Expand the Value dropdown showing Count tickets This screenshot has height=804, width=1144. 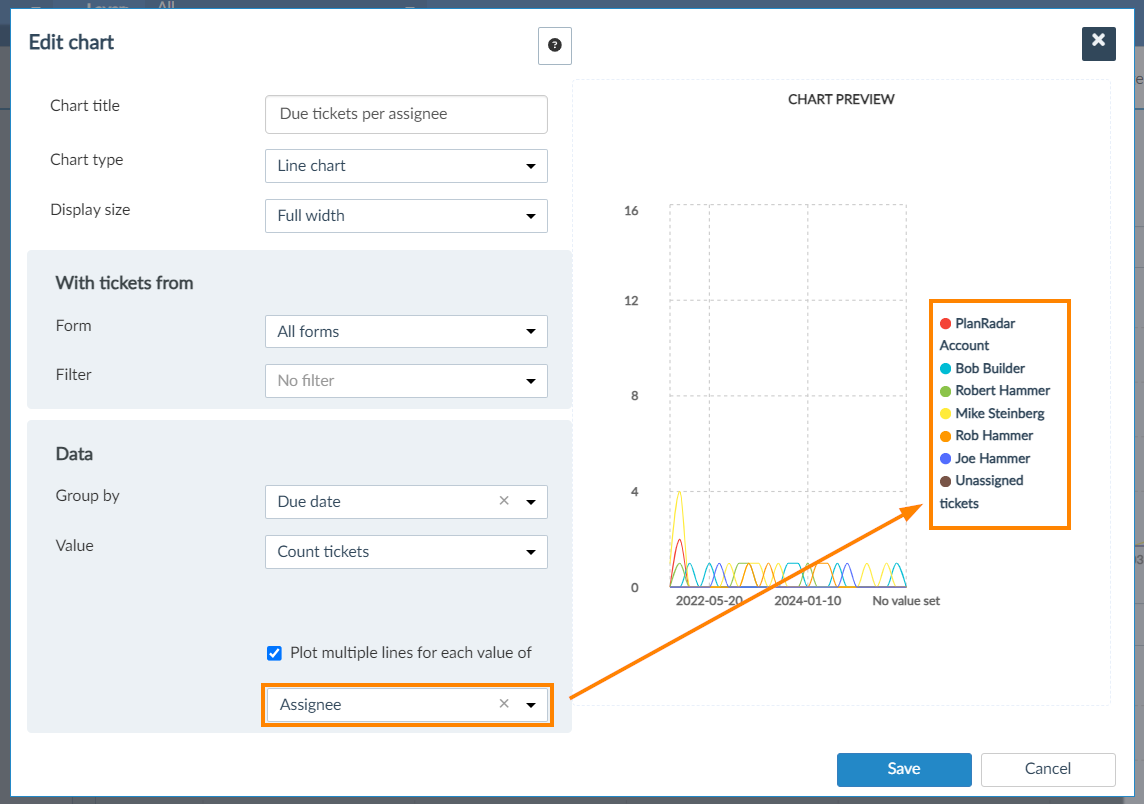click(x=406, y=551)
